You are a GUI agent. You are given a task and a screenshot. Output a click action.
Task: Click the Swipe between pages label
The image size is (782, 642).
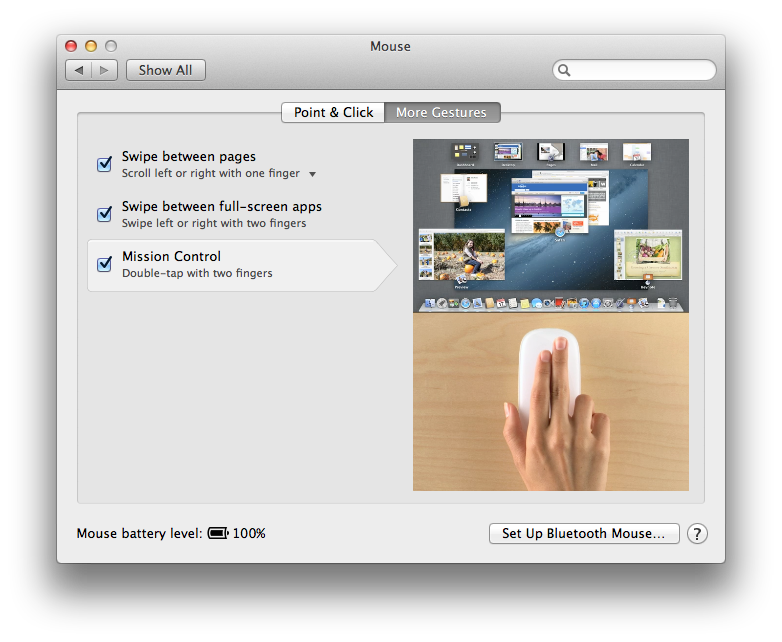189,157
